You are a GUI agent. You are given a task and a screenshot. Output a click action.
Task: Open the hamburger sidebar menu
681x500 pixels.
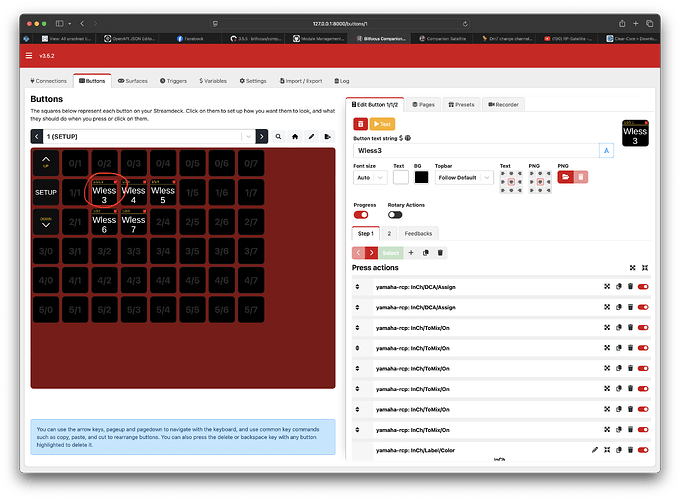pyautogui.click(x=29, y=56)
